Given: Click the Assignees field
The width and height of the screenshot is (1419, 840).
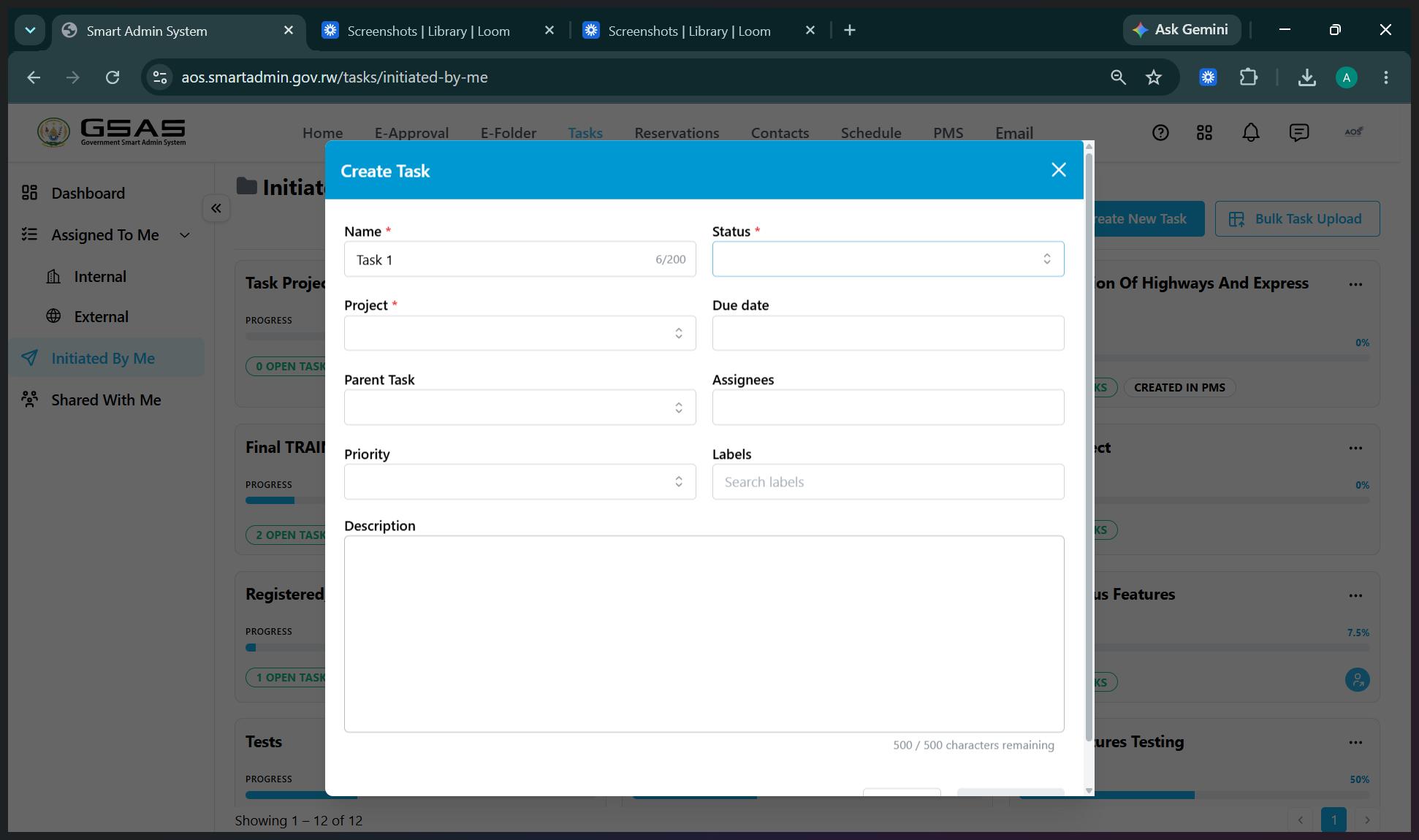Looking at the screenshot, I should 888,408.
